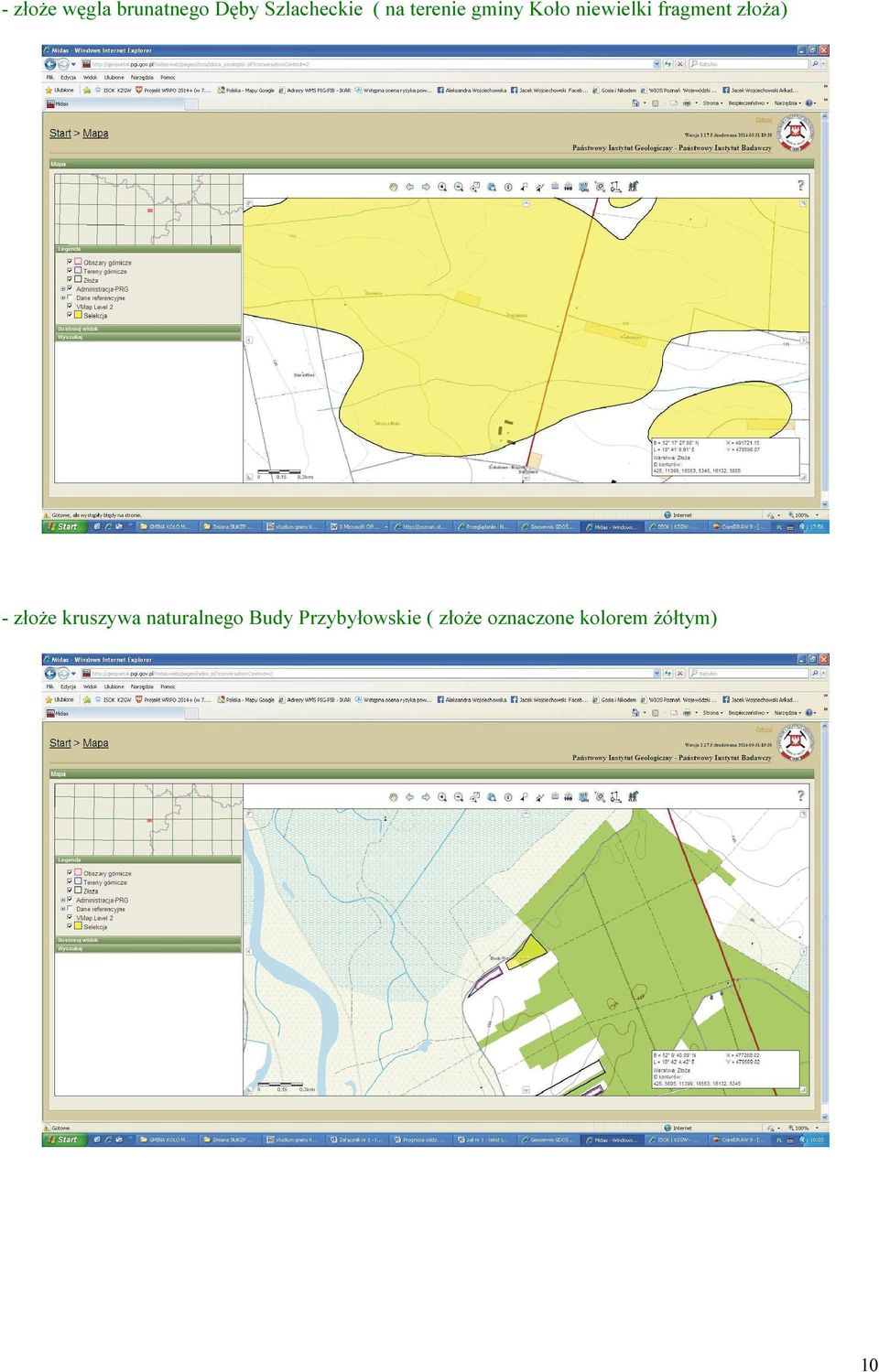
Task: Click the address bar in upper browser window
Action: tap(371, 64)
